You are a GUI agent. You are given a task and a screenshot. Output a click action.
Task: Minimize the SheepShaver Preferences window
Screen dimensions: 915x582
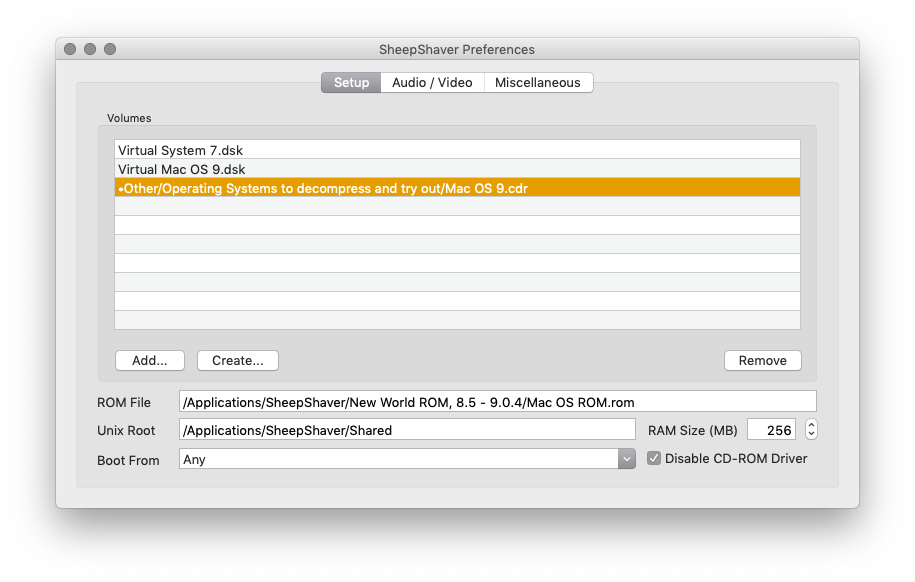90,49
